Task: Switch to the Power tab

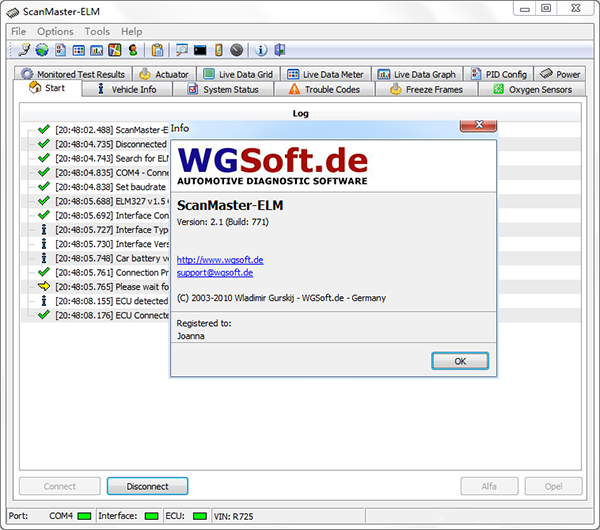Action: (x=559, y=74)
